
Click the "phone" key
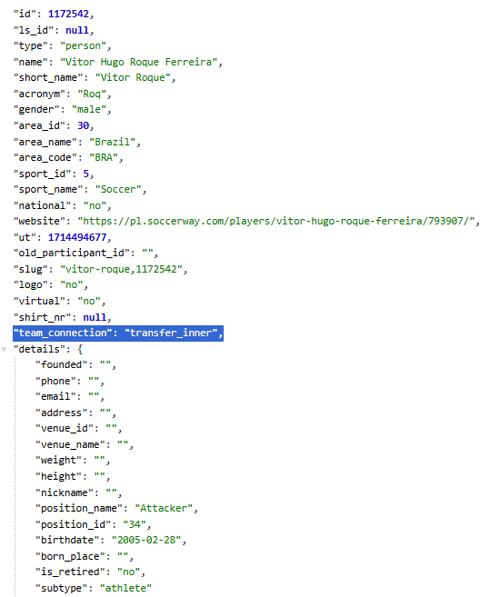click(x=56, y=381)
